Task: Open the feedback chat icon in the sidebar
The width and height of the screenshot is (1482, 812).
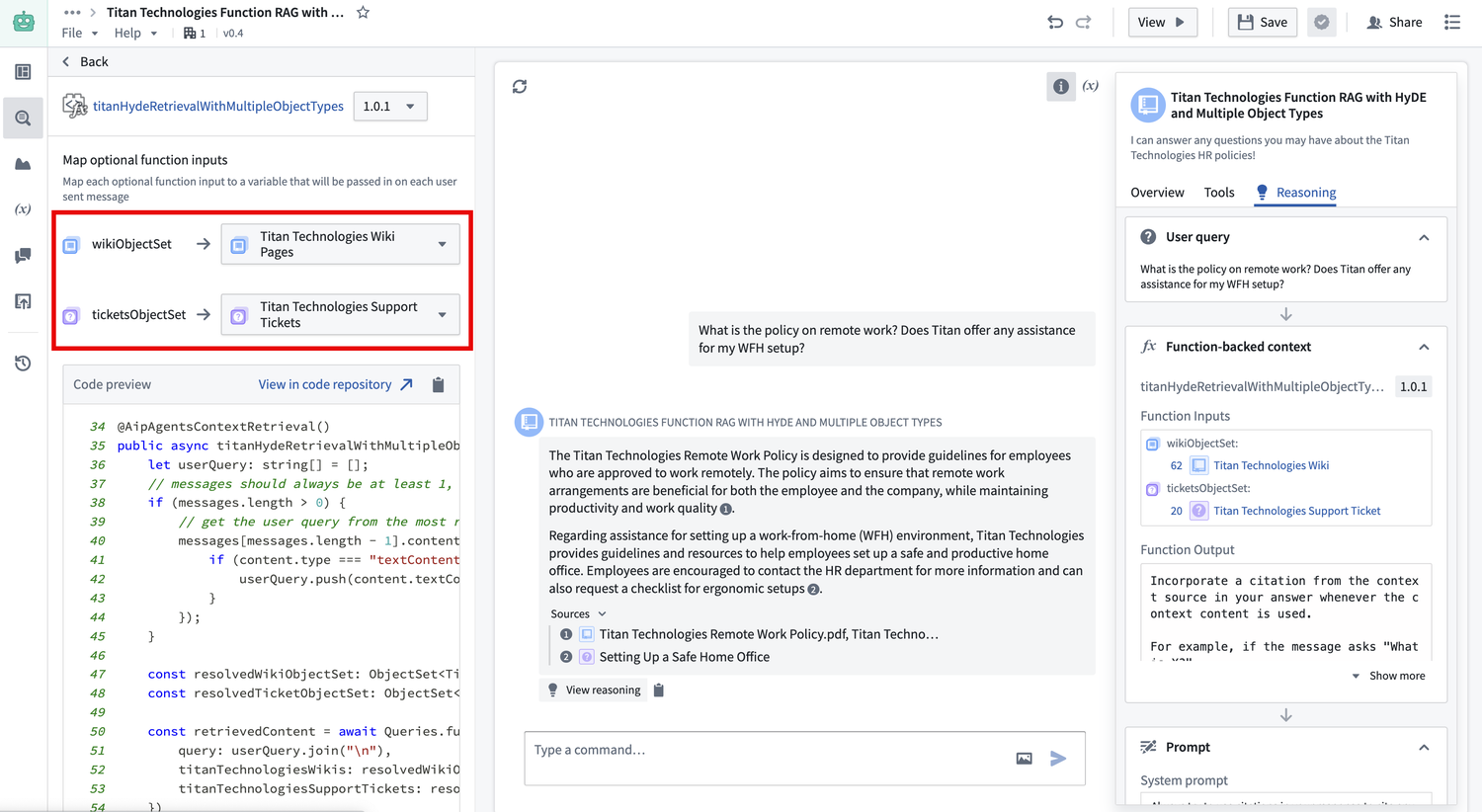Action: pos(23,256)
